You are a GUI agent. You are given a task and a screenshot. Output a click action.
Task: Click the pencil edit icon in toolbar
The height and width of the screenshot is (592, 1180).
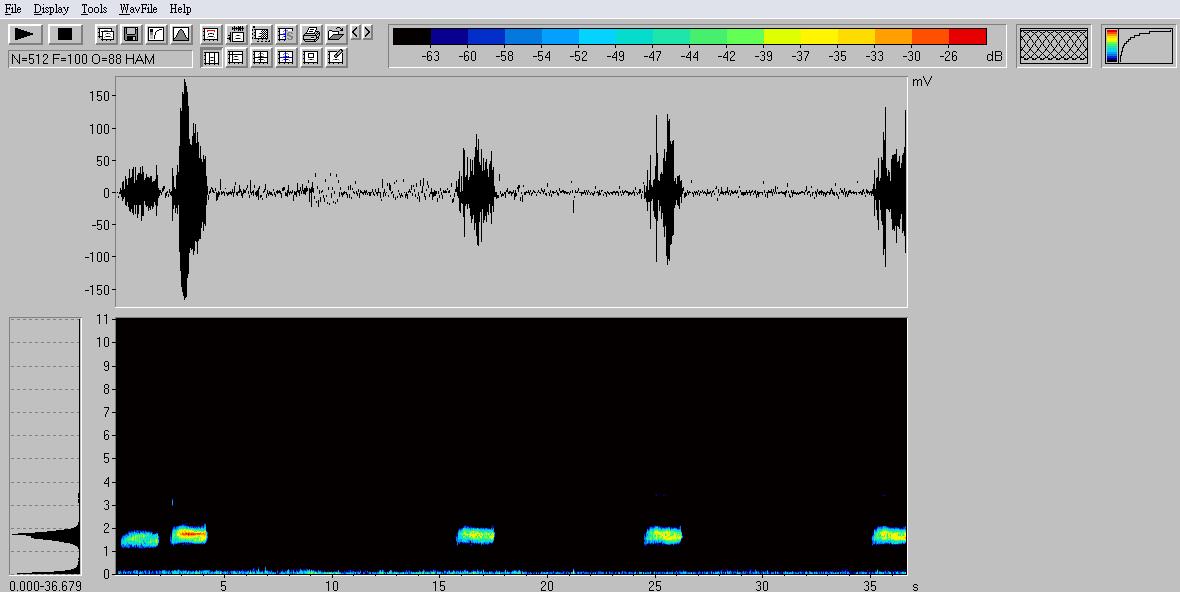coord(336,58)
